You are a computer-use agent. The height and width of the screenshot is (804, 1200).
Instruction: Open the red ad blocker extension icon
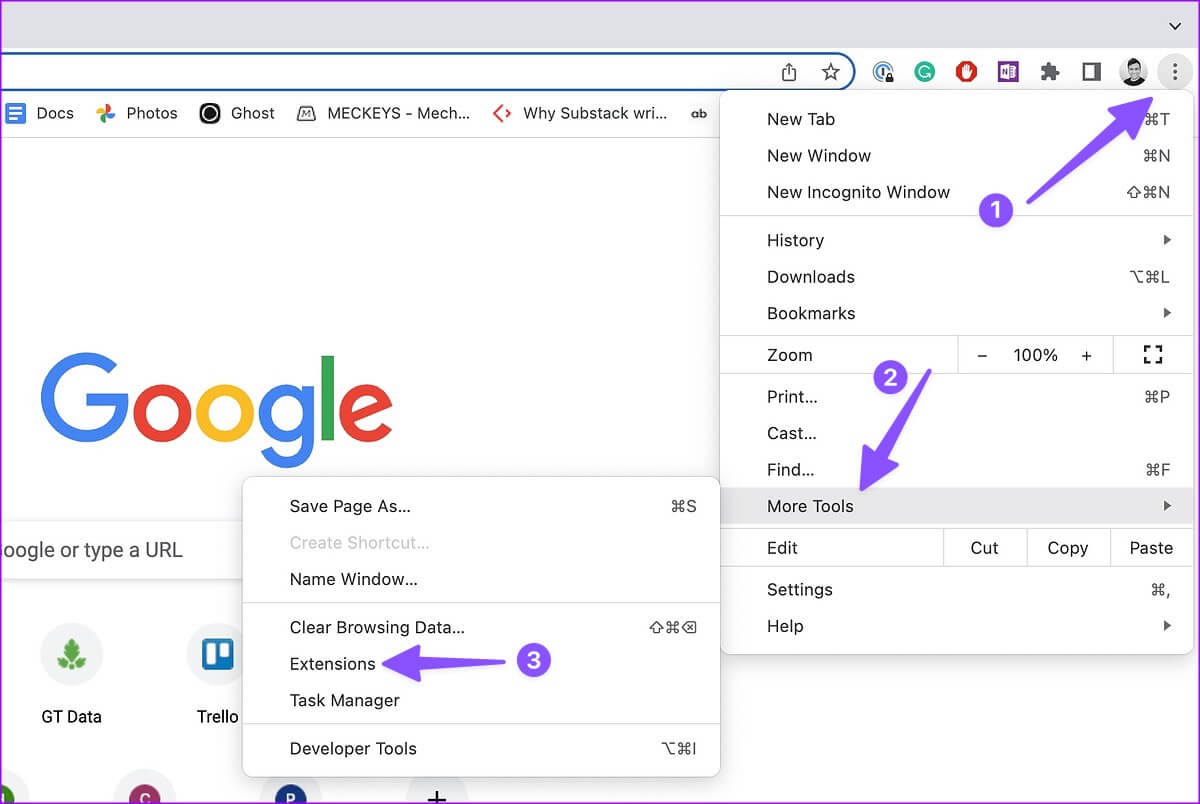pyautogui.click(x=966, y=72)
